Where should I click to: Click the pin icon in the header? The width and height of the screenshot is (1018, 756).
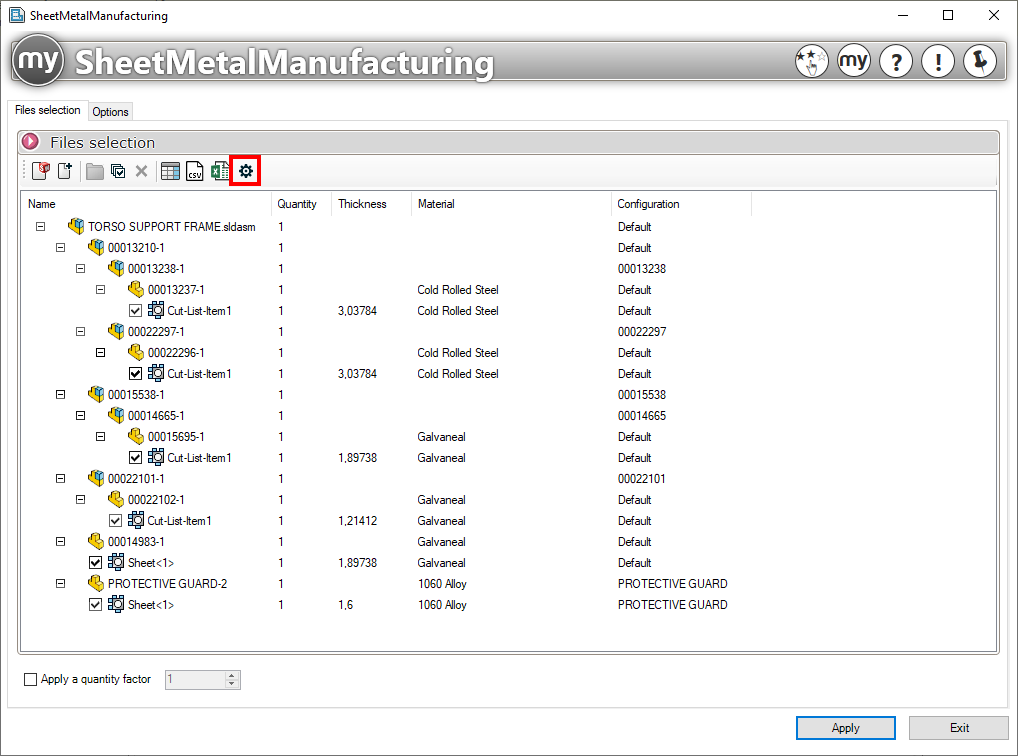click(x=980, y=61)
